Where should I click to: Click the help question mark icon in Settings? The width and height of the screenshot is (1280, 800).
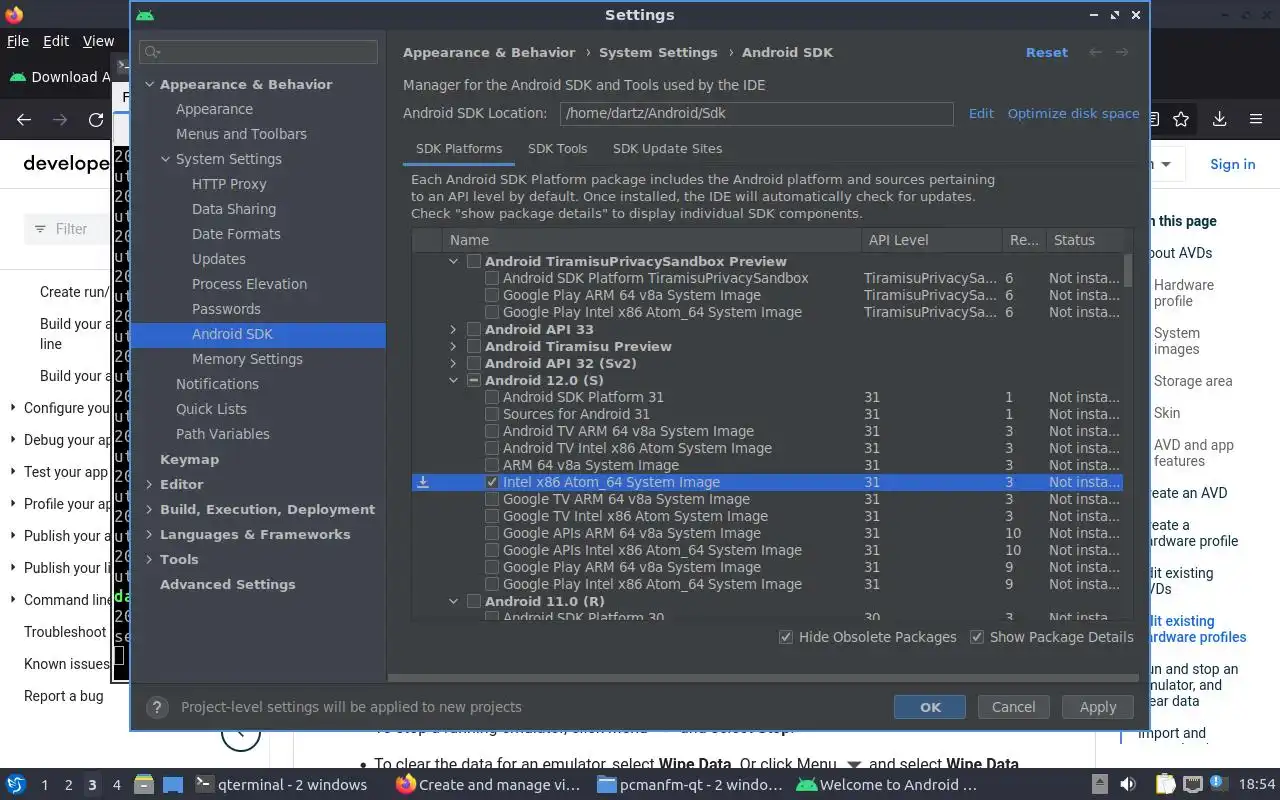157,707
